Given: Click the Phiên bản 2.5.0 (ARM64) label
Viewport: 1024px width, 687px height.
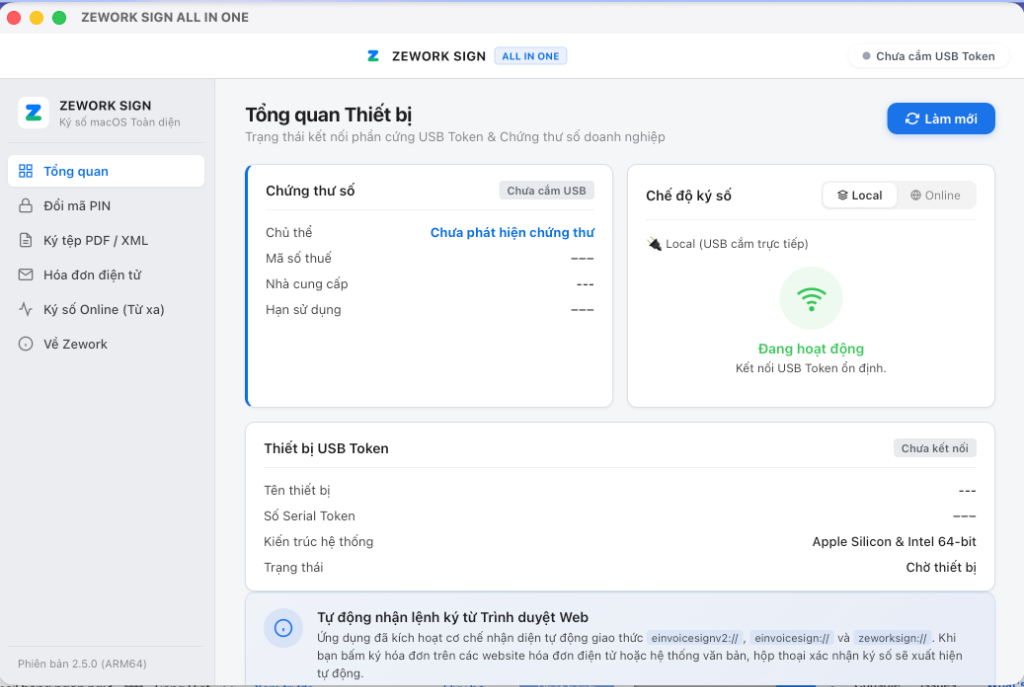Looking at the screenshot, I should coord(82,663).
